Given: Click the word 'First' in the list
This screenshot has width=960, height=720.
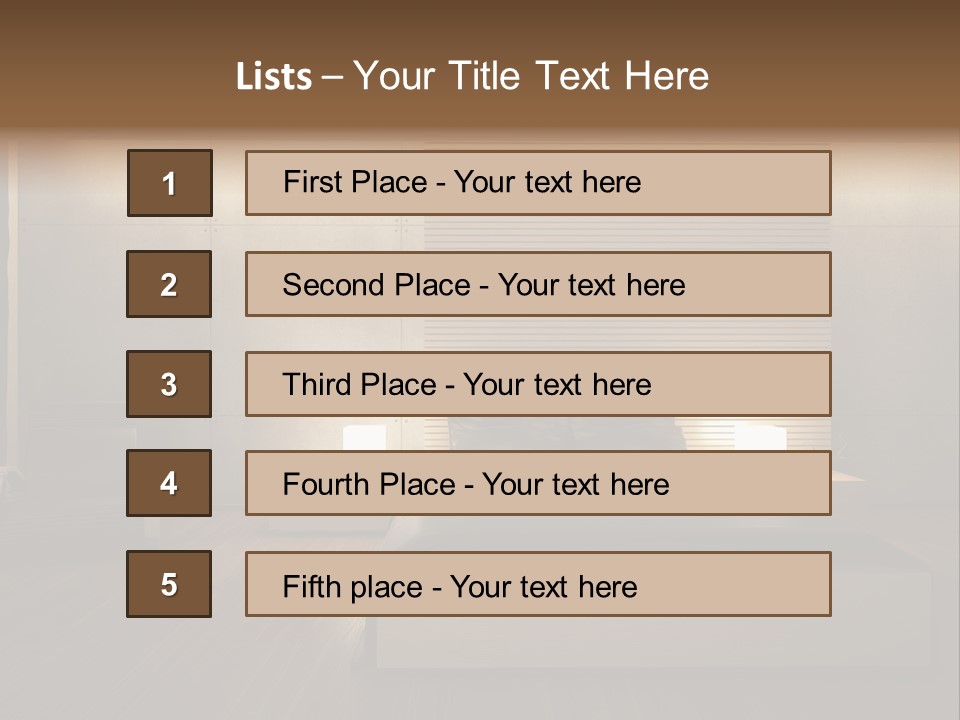Looking at the screenshot, I should pyautogui.click(x=310, y=182).
